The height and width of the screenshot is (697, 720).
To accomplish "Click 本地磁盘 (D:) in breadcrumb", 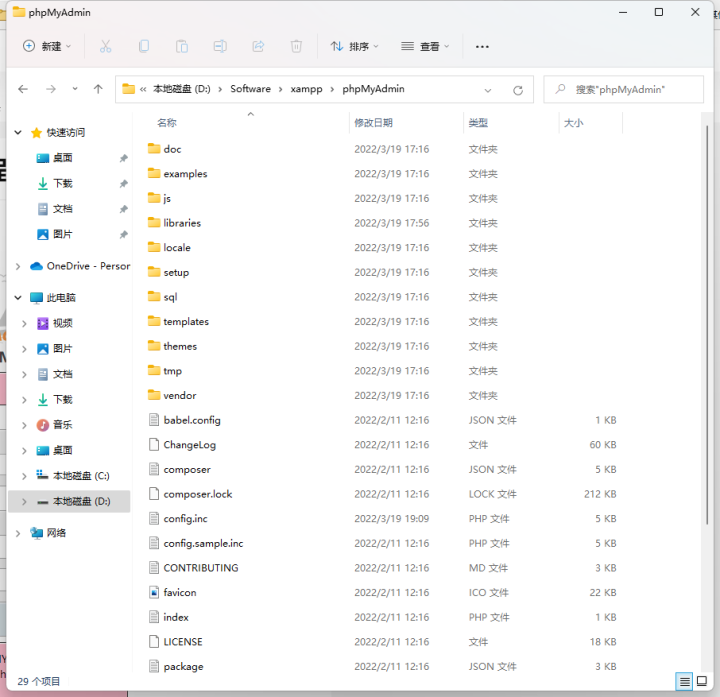I will pos(181,89).
